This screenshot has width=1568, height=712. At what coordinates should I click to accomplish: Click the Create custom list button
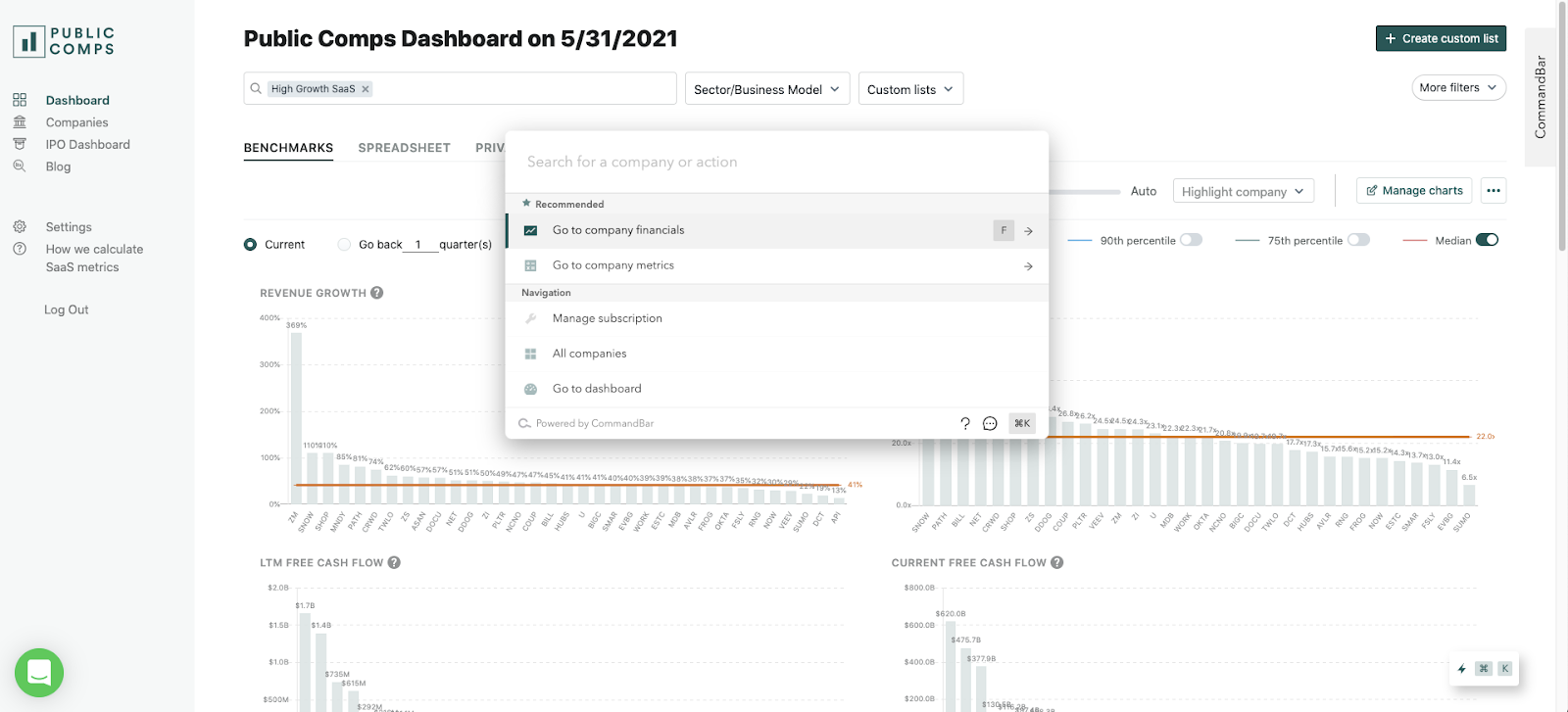pos(1441,38)
